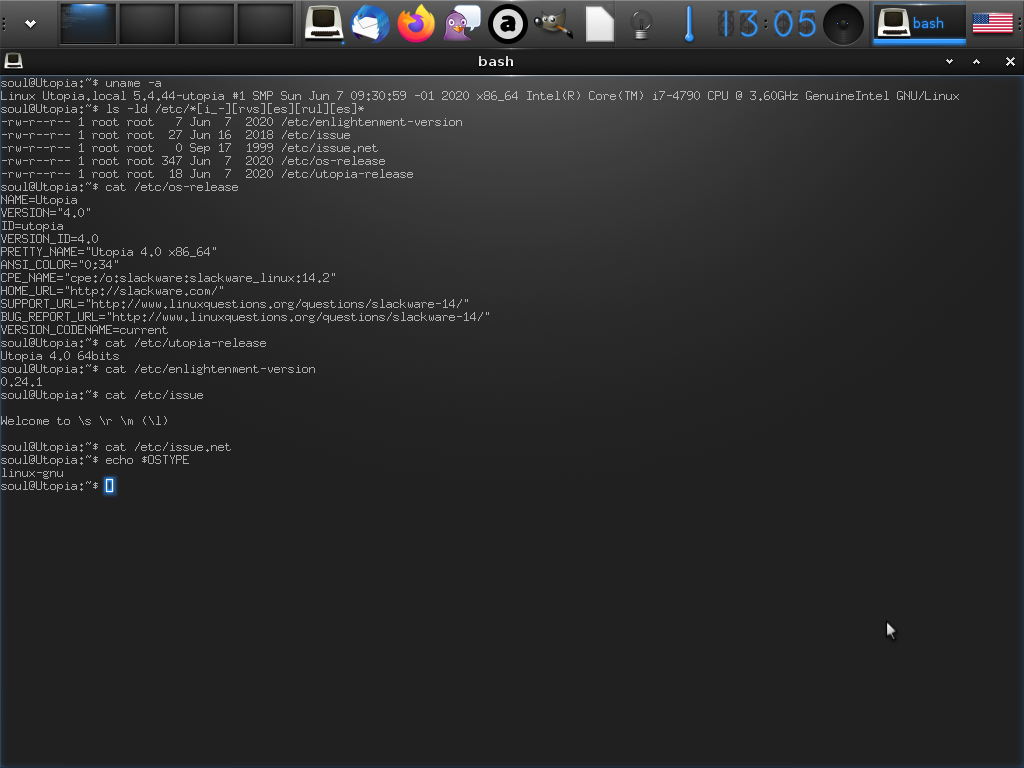Screen dimensions: 1024x768
Task: Click the VERSION_CODENAME=current line
Action: tap(84, 330)
